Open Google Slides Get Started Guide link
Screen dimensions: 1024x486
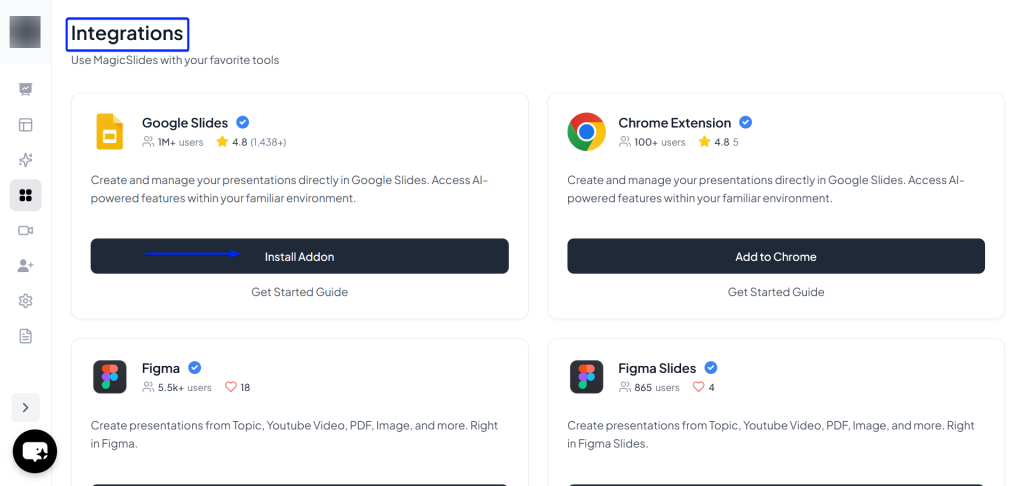coord(299,292)
